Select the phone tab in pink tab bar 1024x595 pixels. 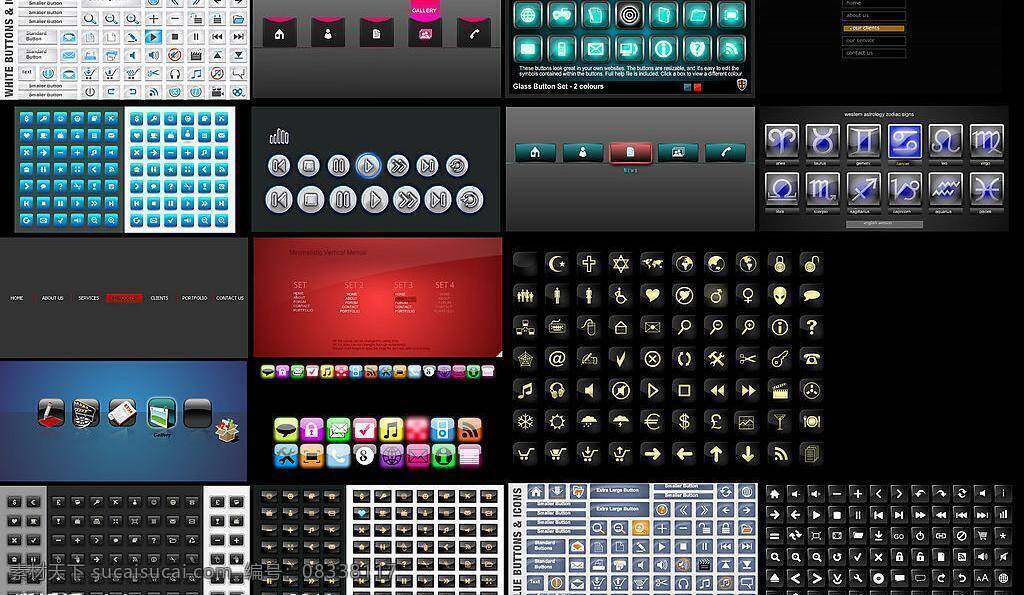pyautogui.click(x=474, y=33)
